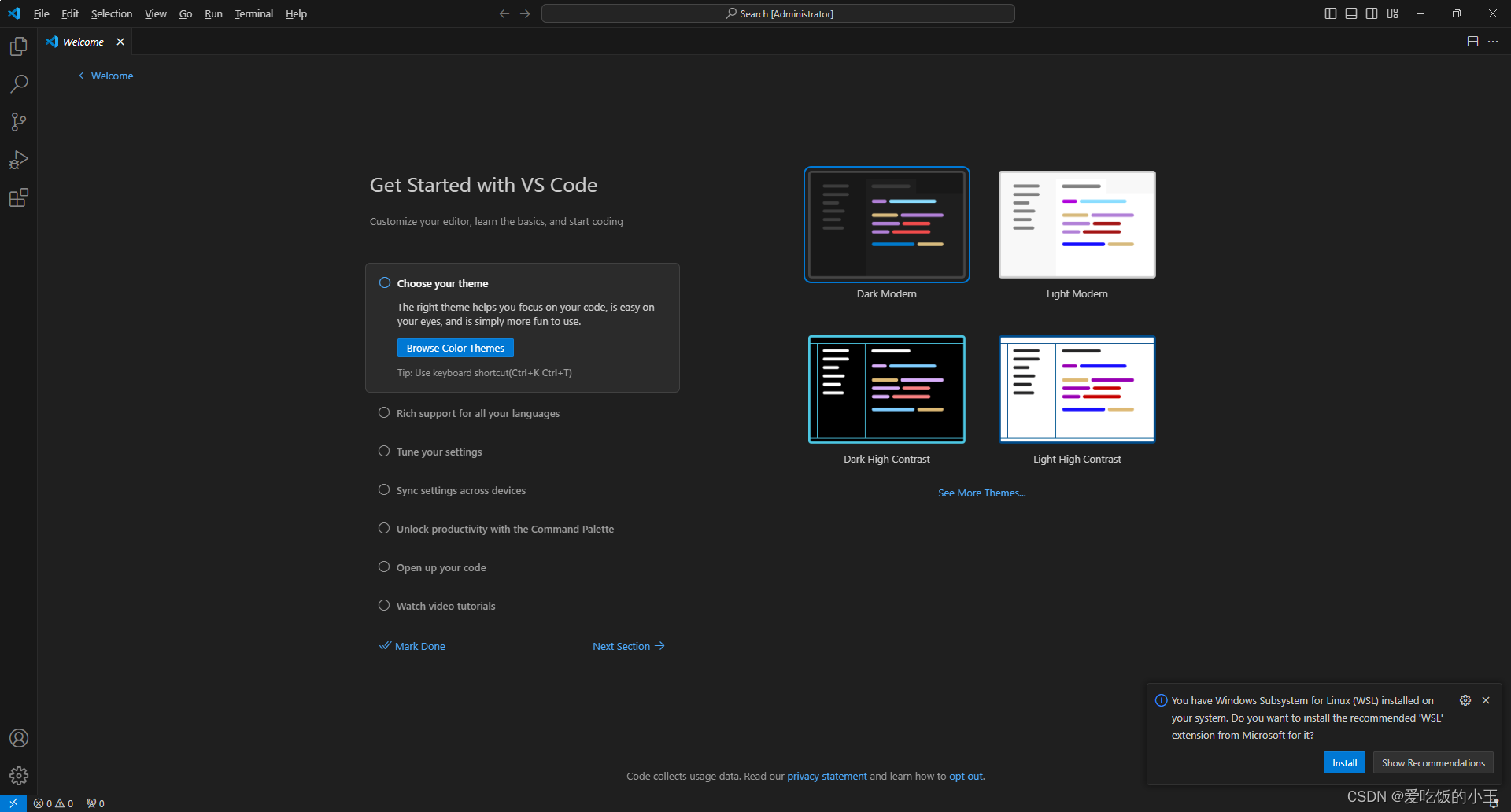Pick the Light High Contrast theme preview
Image resolution: width=1511 pixels, height=812 pixels.
[1077, 389]
